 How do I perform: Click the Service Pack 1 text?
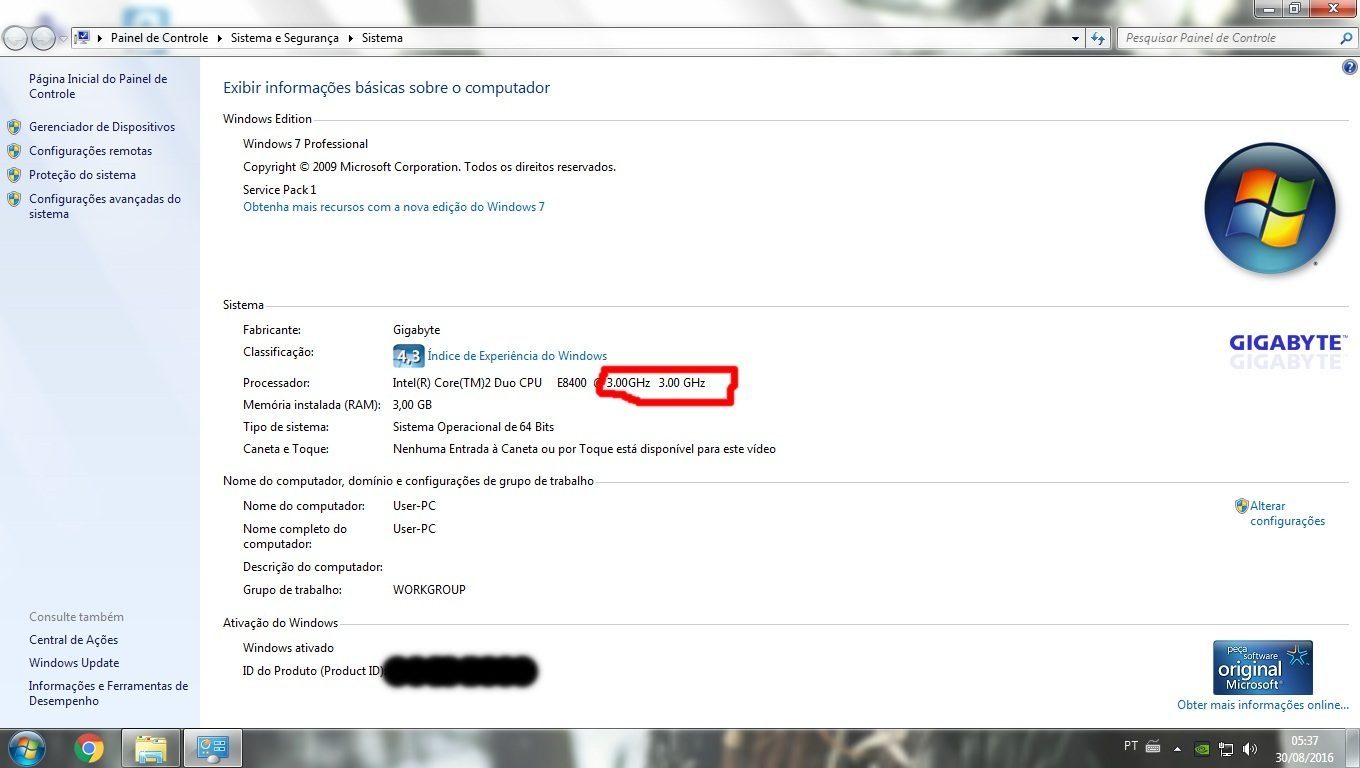(x=279, y=190)
